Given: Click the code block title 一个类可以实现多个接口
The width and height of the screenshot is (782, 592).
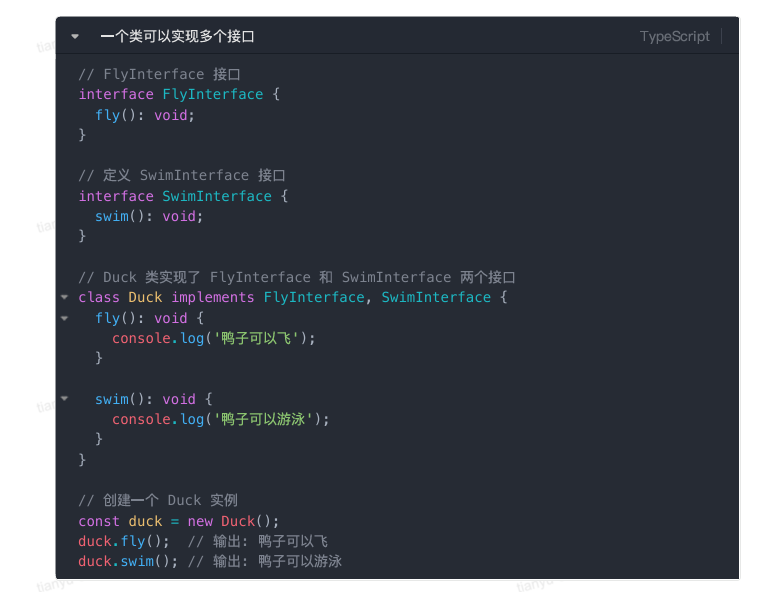Looking at the screenshot, I should [178, 36].
